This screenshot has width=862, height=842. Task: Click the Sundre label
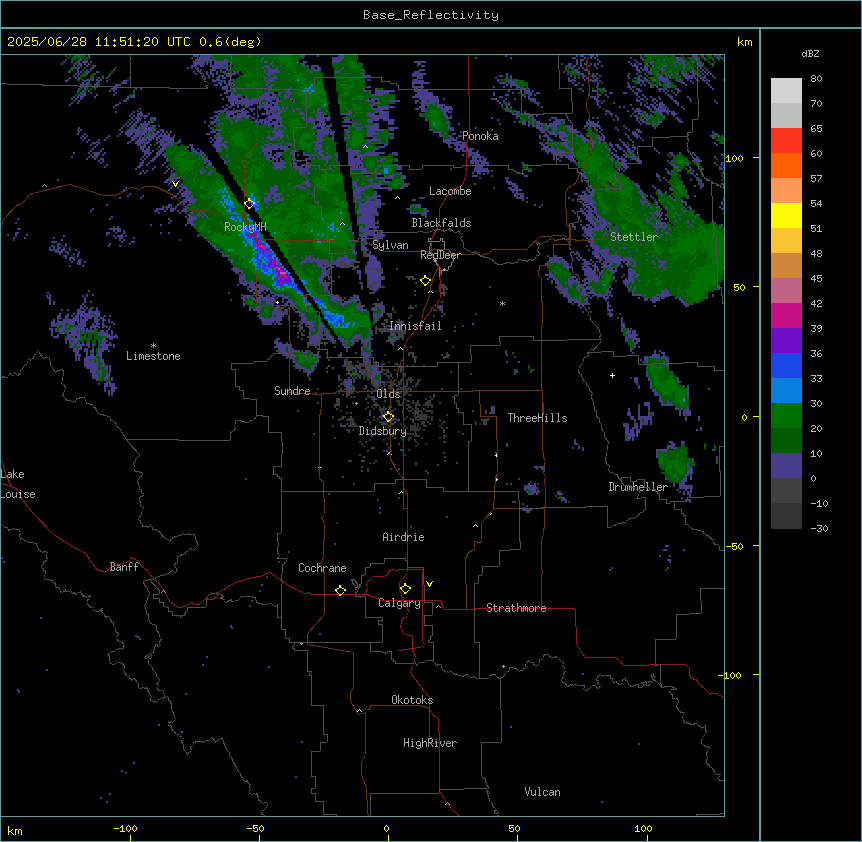click(292, 391)
